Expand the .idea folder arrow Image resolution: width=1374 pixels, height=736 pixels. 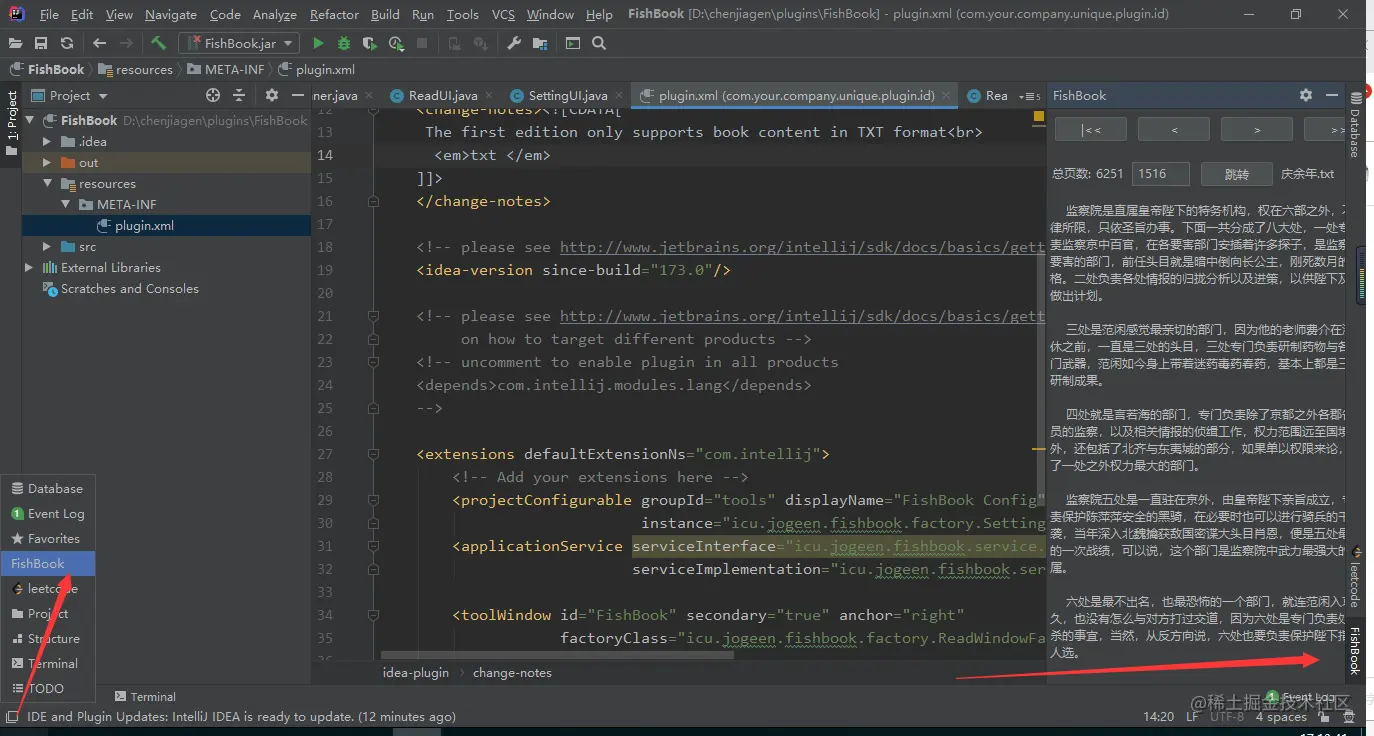(47, 141)
